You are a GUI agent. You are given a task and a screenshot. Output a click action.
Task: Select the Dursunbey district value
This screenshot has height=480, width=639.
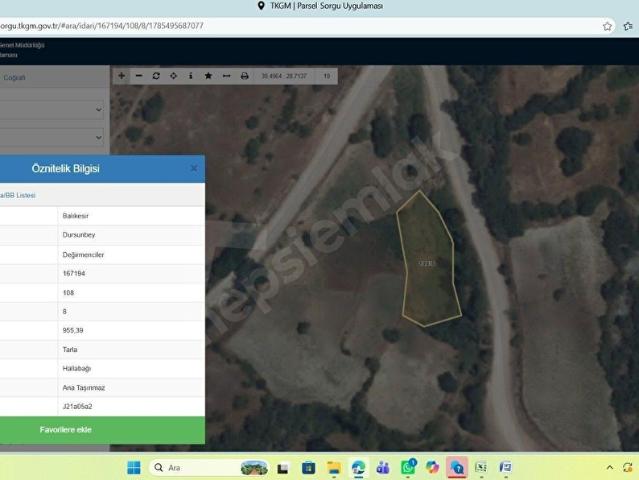(79, 235)
